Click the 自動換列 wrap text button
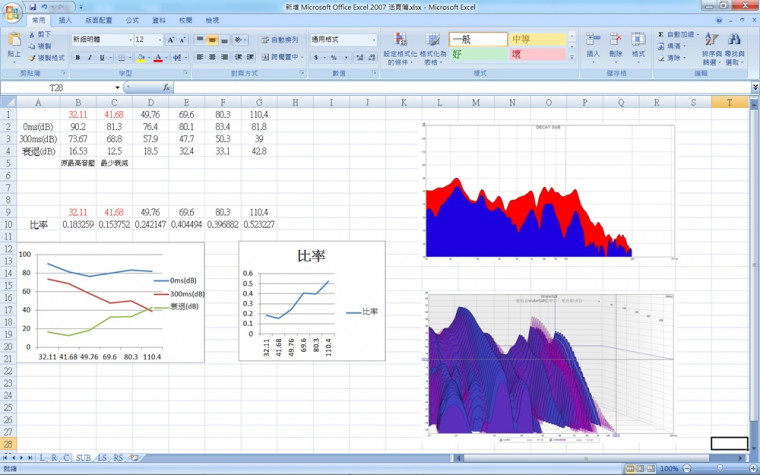The image size is (760, 475). (282, 40)
